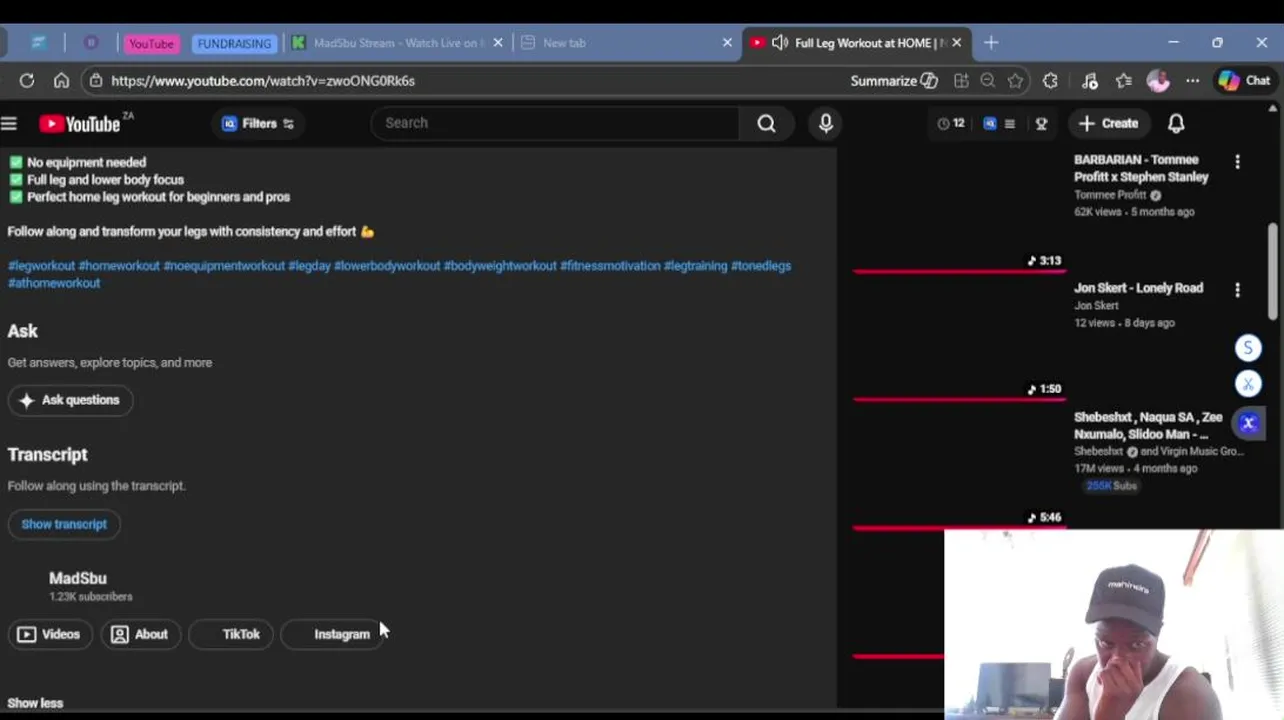The width and height of the screenshot is (1284, 720).
Task: Open MadSbu Instagram link
Action: tap(332, 634)
